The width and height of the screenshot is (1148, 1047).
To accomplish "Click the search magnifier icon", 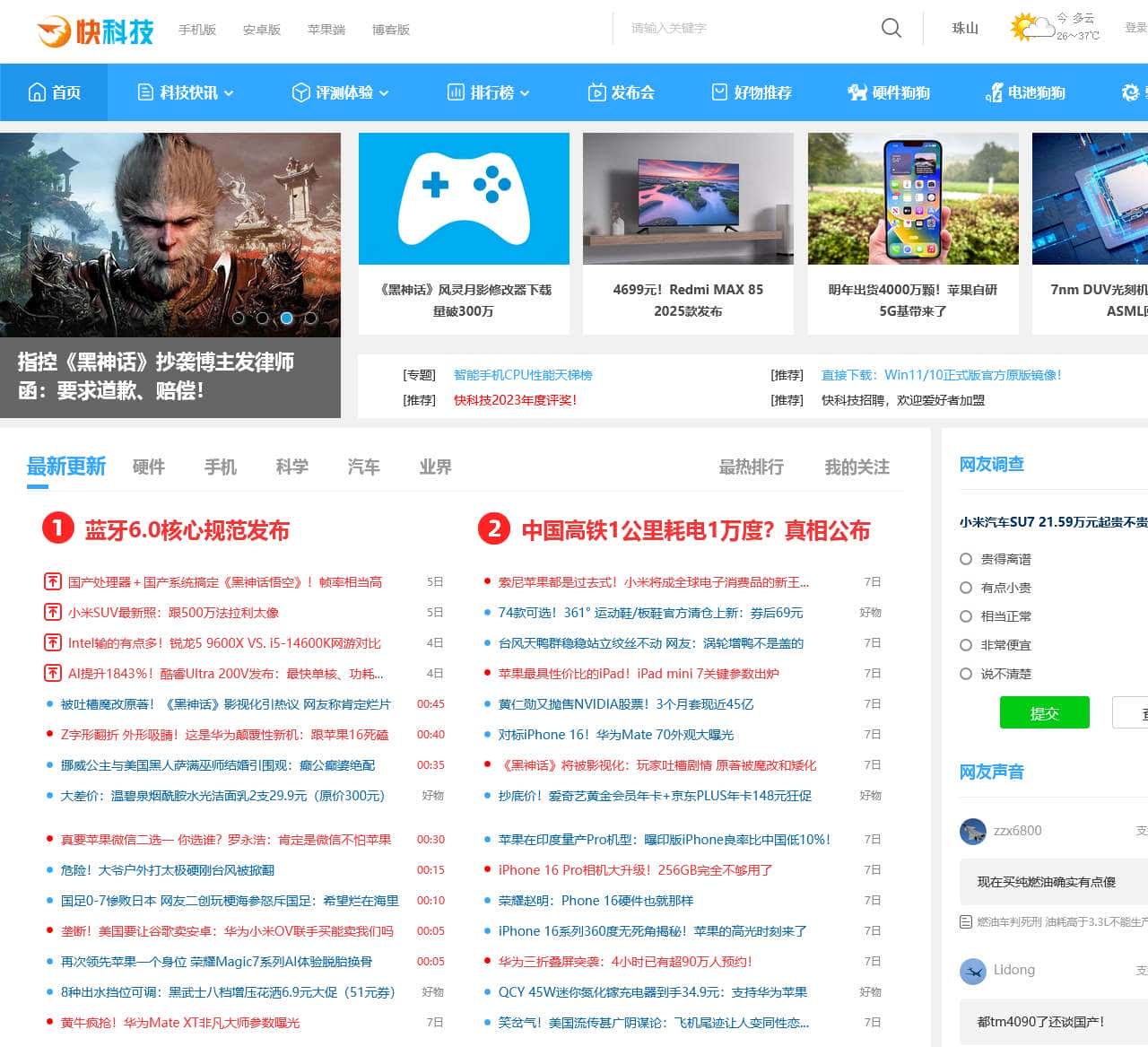I will point(891,28).
